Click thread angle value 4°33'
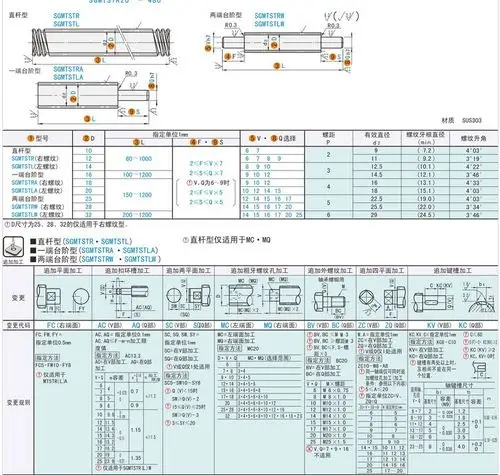 pos(473,183)
